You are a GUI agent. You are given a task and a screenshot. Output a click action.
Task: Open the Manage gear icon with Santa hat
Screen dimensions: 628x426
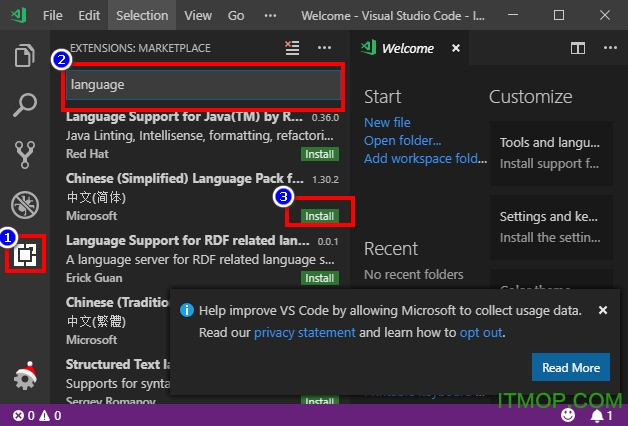(x=25, y=376)
